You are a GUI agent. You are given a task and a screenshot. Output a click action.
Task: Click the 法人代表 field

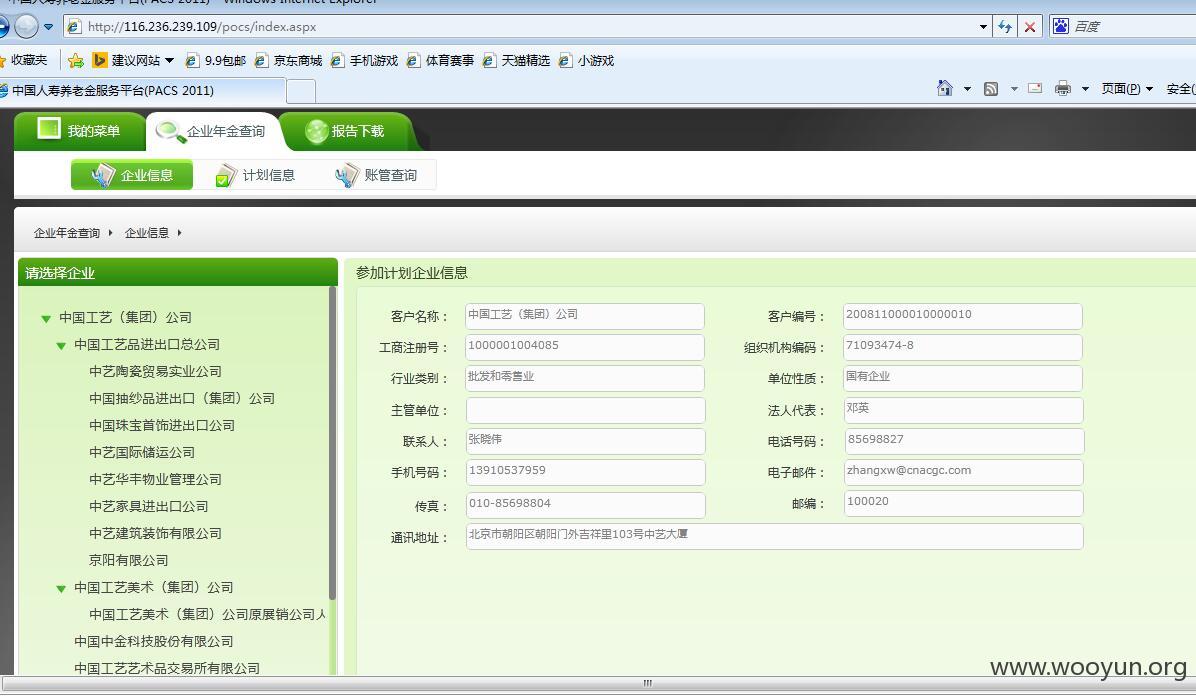click(964, 411)
